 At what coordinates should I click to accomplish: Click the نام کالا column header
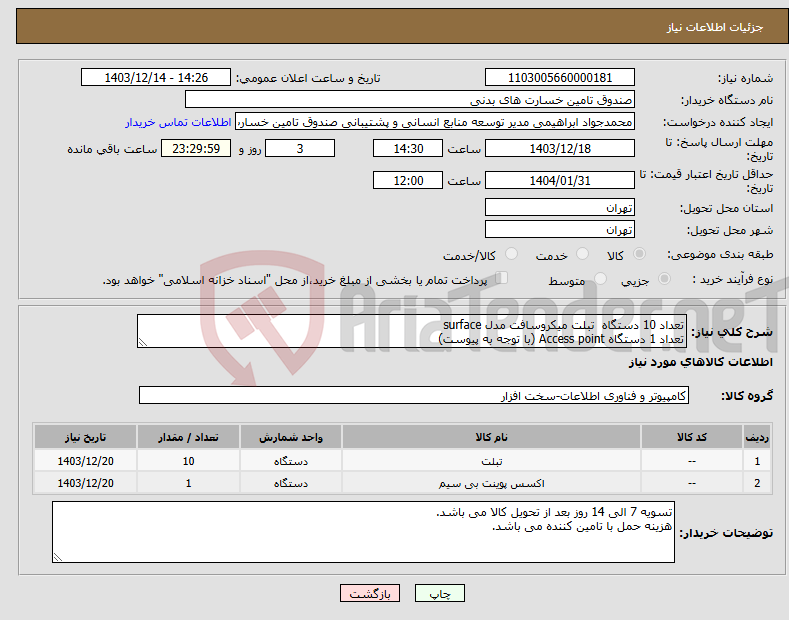pyautogui.click(x=491, y=437)
